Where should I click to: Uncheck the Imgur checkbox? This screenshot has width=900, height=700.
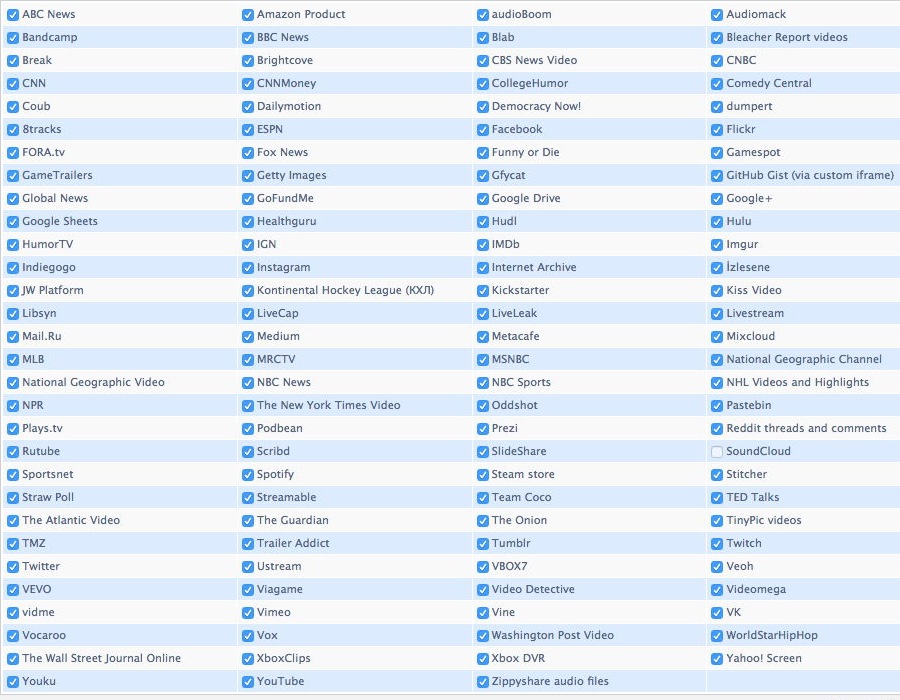coord(717,245)
